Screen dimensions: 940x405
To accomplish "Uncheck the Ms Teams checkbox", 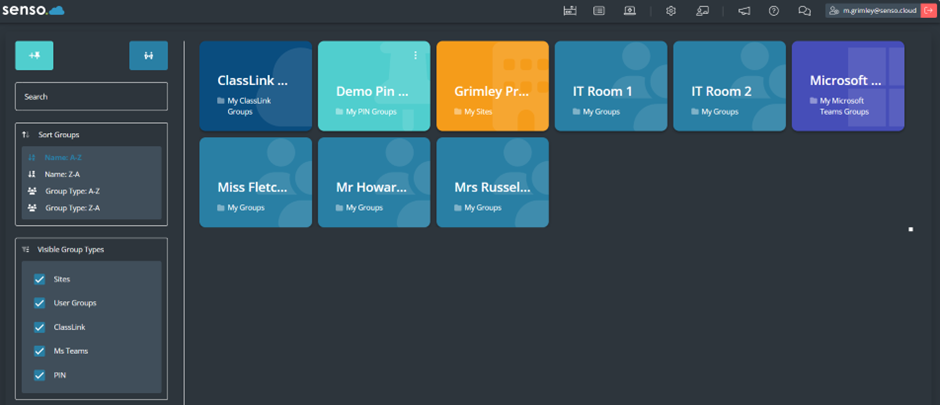I will point(40,351).
